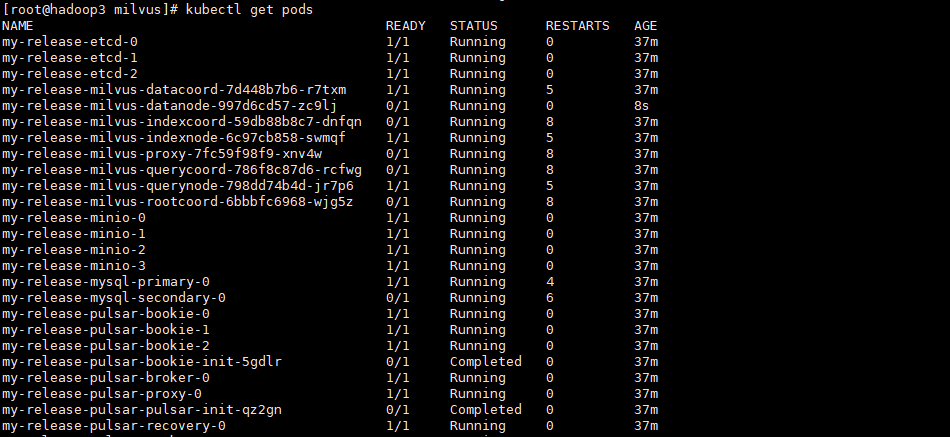950x437 pixels.
Task: Select the milvus-querynode-798dd74b4d-jr7p6 pod name
Action: 178,185
